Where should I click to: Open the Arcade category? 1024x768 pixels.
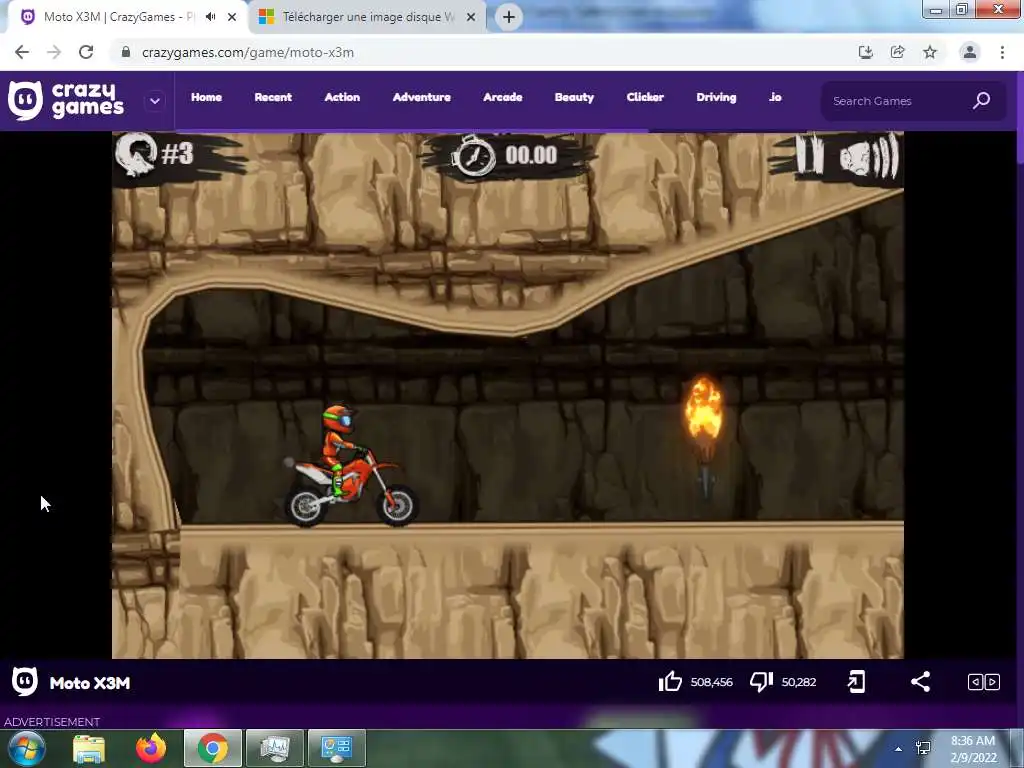point(503,97)
